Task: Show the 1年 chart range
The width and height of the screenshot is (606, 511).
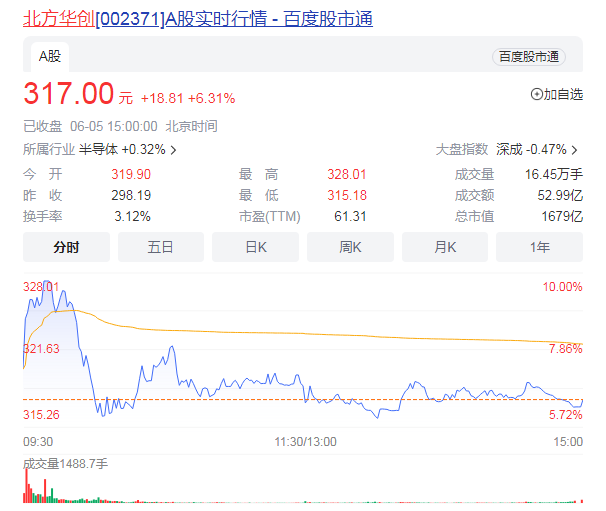Action: click(539, 247)
